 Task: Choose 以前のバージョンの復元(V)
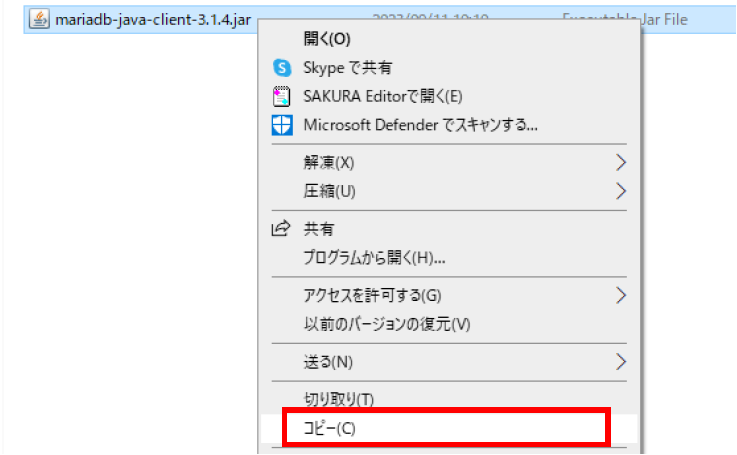coord(387,324)
